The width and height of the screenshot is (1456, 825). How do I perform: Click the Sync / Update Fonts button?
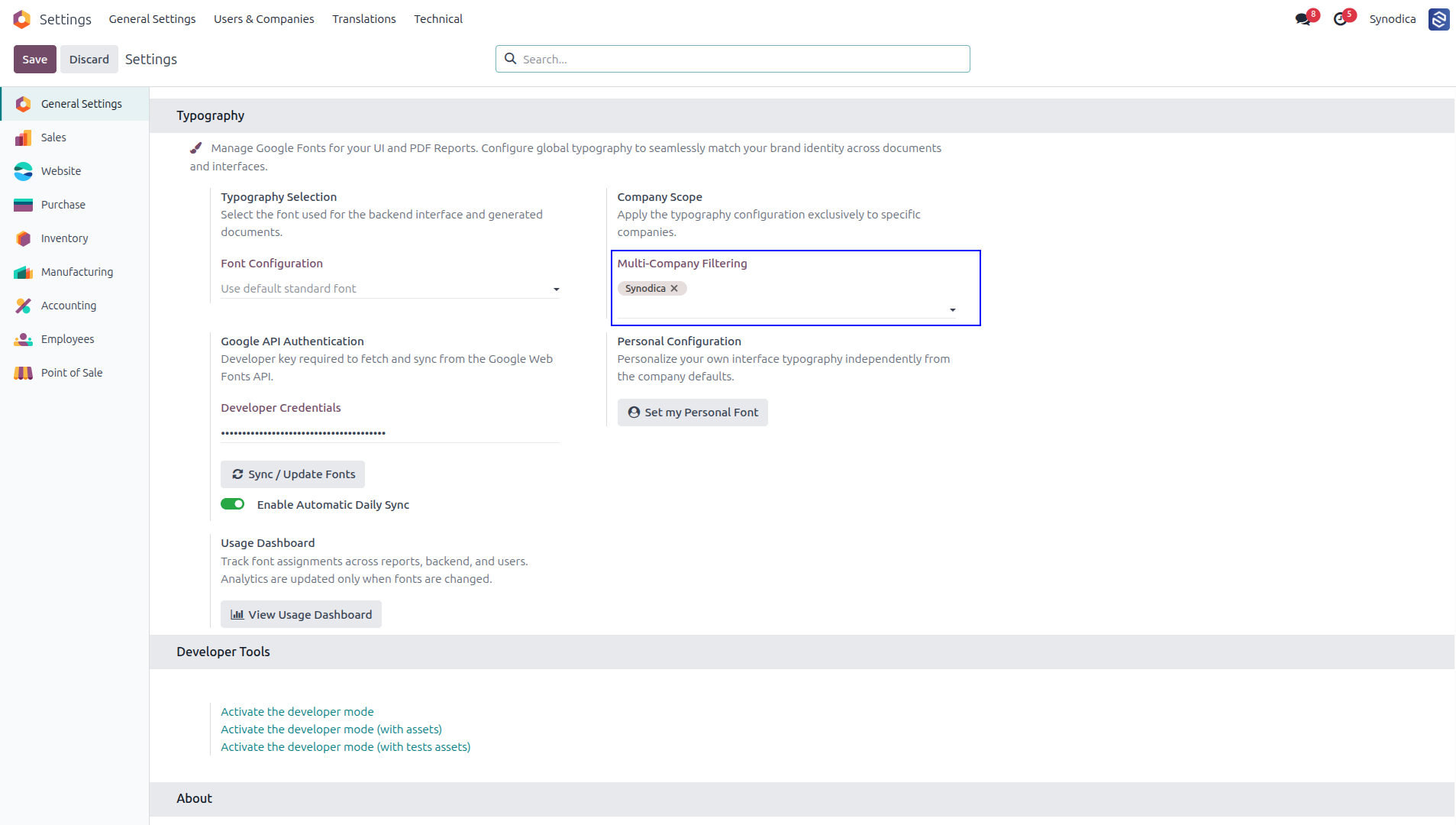point(293,474)
